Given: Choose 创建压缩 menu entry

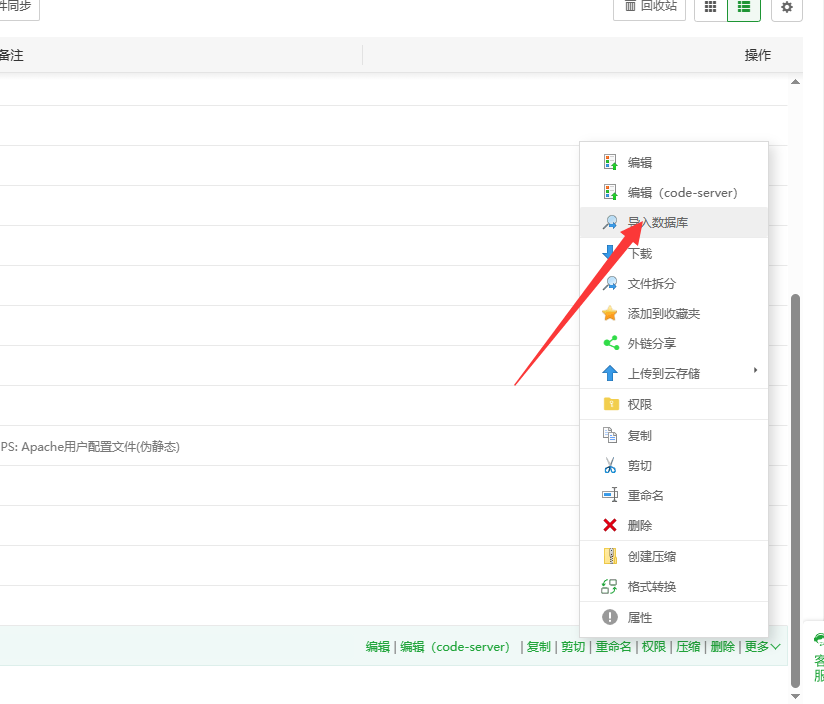Looking at the screenshot, I should (674, 556).
